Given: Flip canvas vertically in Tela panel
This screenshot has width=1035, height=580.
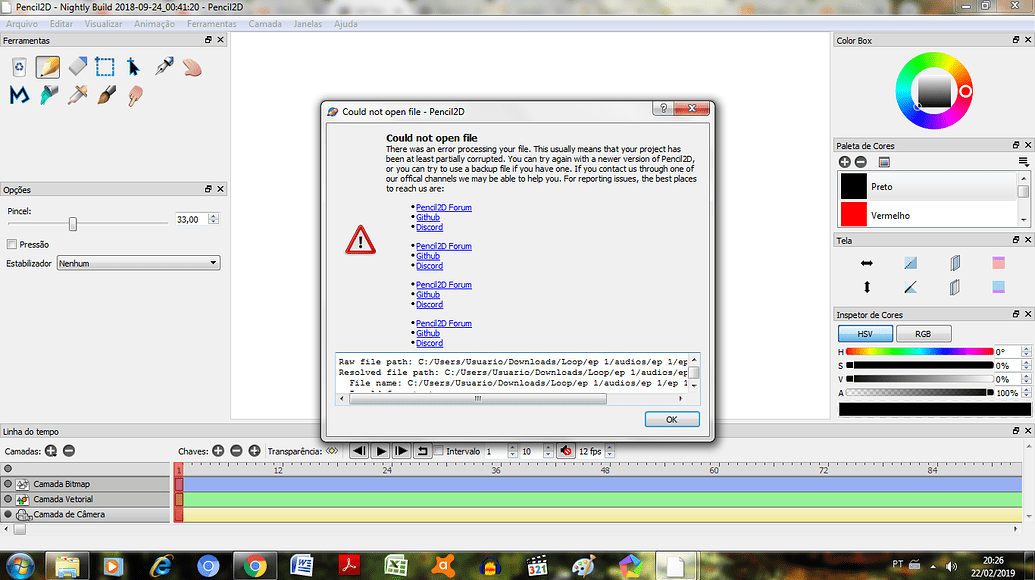Looking at the screenshot, I should 867,287.
